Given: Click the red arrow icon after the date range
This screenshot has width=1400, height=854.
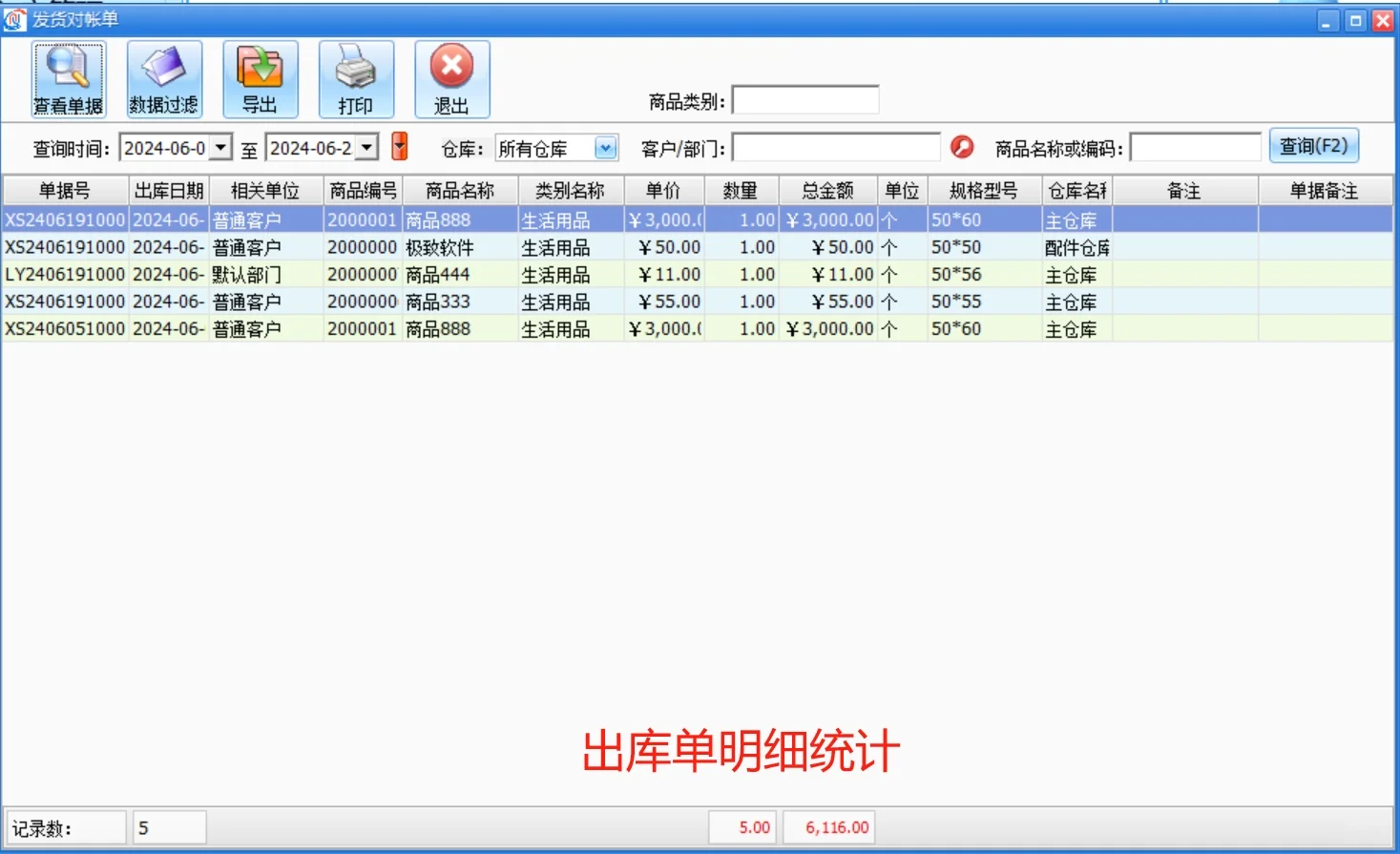Looking at the screenshot, I should (x=399, y=146).
